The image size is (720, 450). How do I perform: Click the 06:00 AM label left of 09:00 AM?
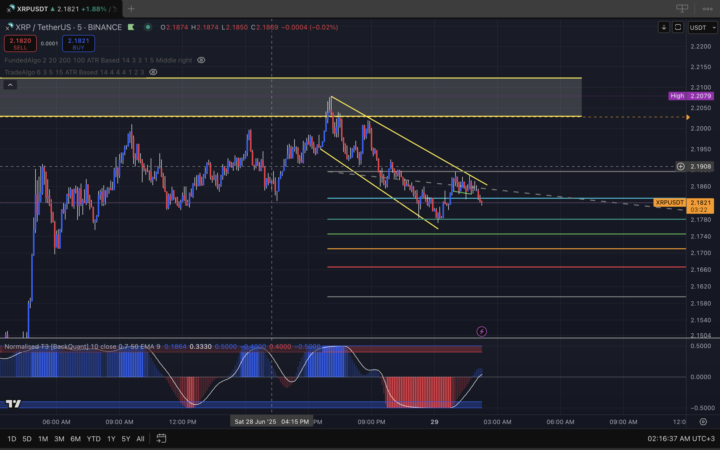pos(56,422)
